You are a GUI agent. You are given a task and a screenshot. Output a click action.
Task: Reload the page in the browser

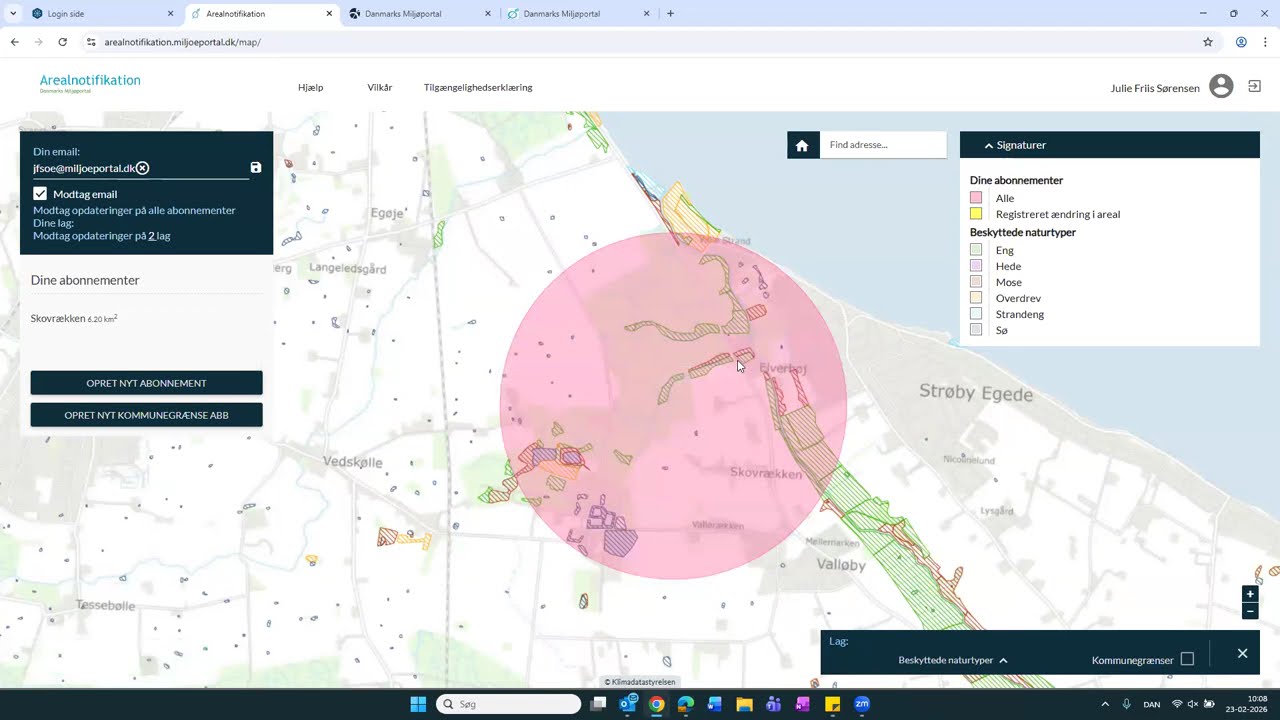(x=62, y=42)
